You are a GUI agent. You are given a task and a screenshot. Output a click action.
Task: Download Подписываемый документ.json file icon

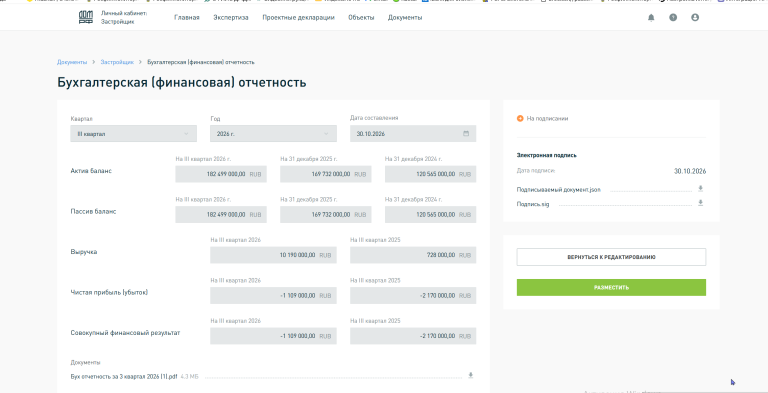[700, 189]
